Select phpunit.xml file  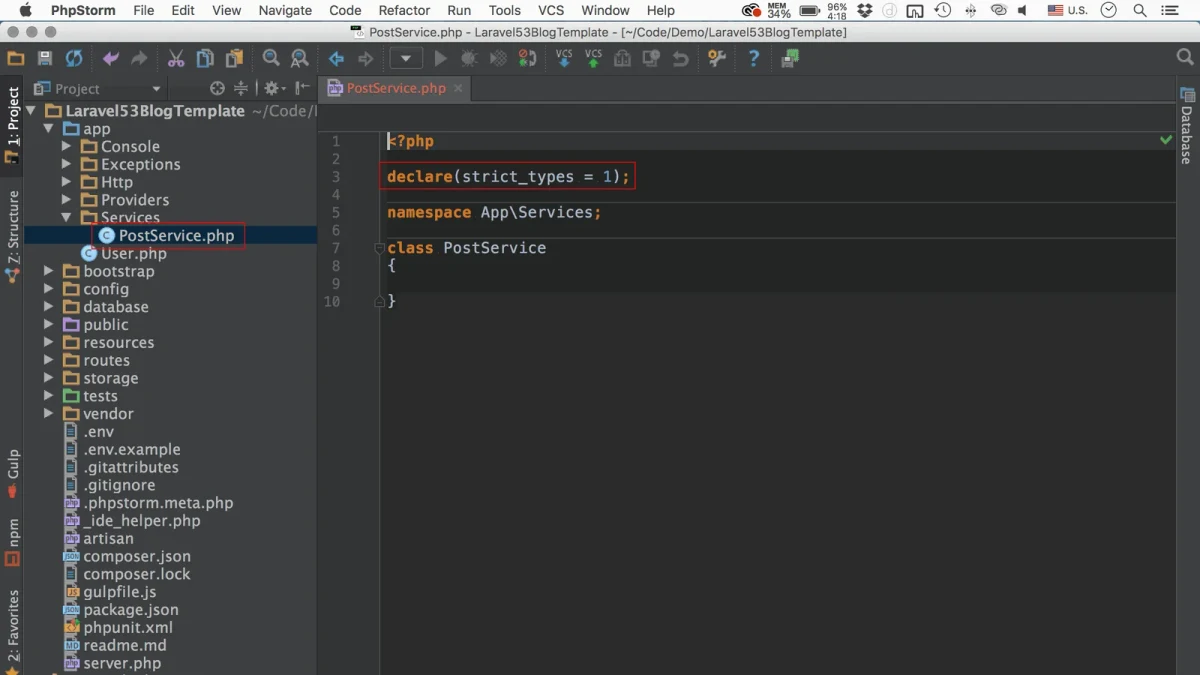click(127, 628)
